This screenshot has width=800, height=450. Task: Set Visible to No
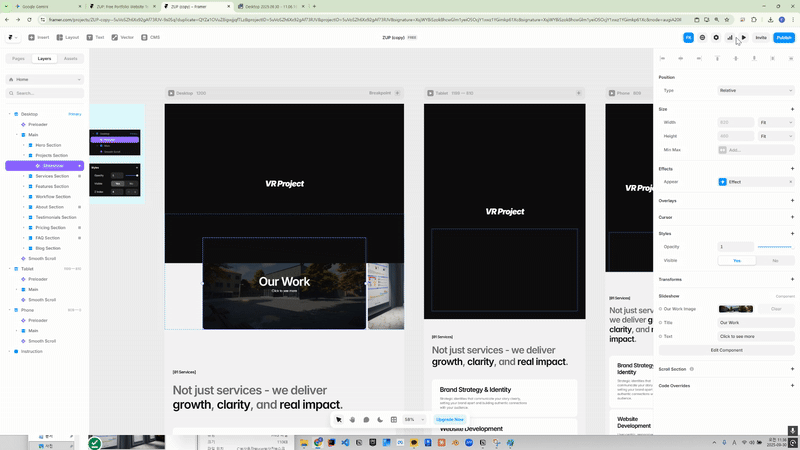[775, 260]
